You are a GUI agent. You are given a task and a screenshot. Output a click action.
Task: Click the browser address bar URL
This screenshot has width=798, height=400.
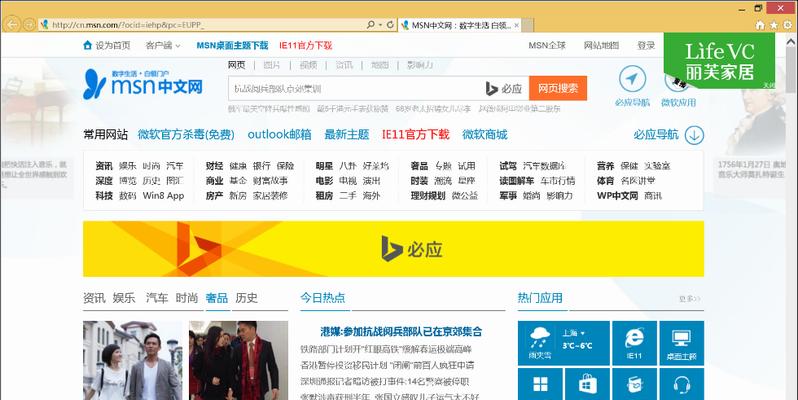[x=127, y=24]
